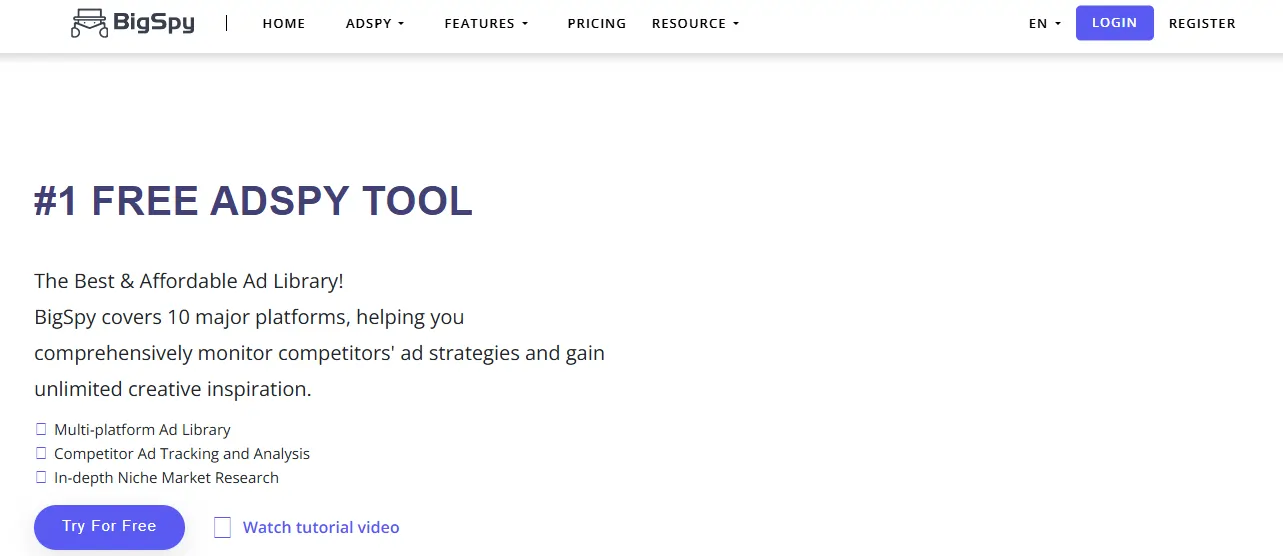This screenshot has width=1283, height=556.
Task: Open the RESOURCE menu
Action: click(689, 23)
